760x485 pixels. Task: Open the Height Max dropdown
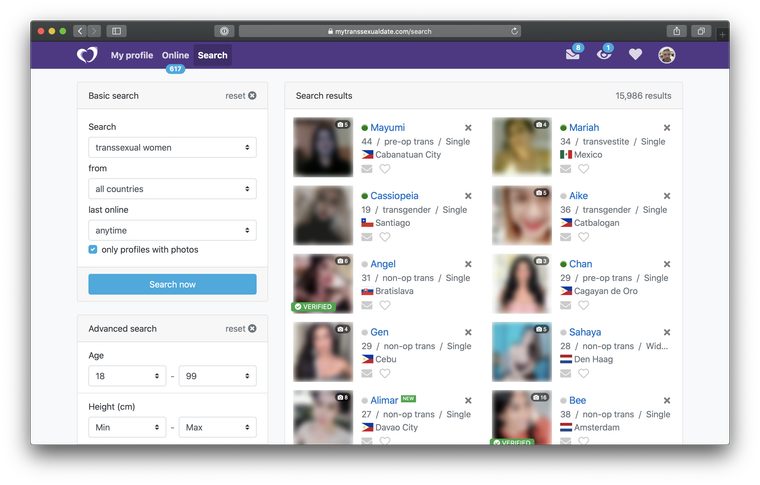pyautogui.click(x=218, y=427)
